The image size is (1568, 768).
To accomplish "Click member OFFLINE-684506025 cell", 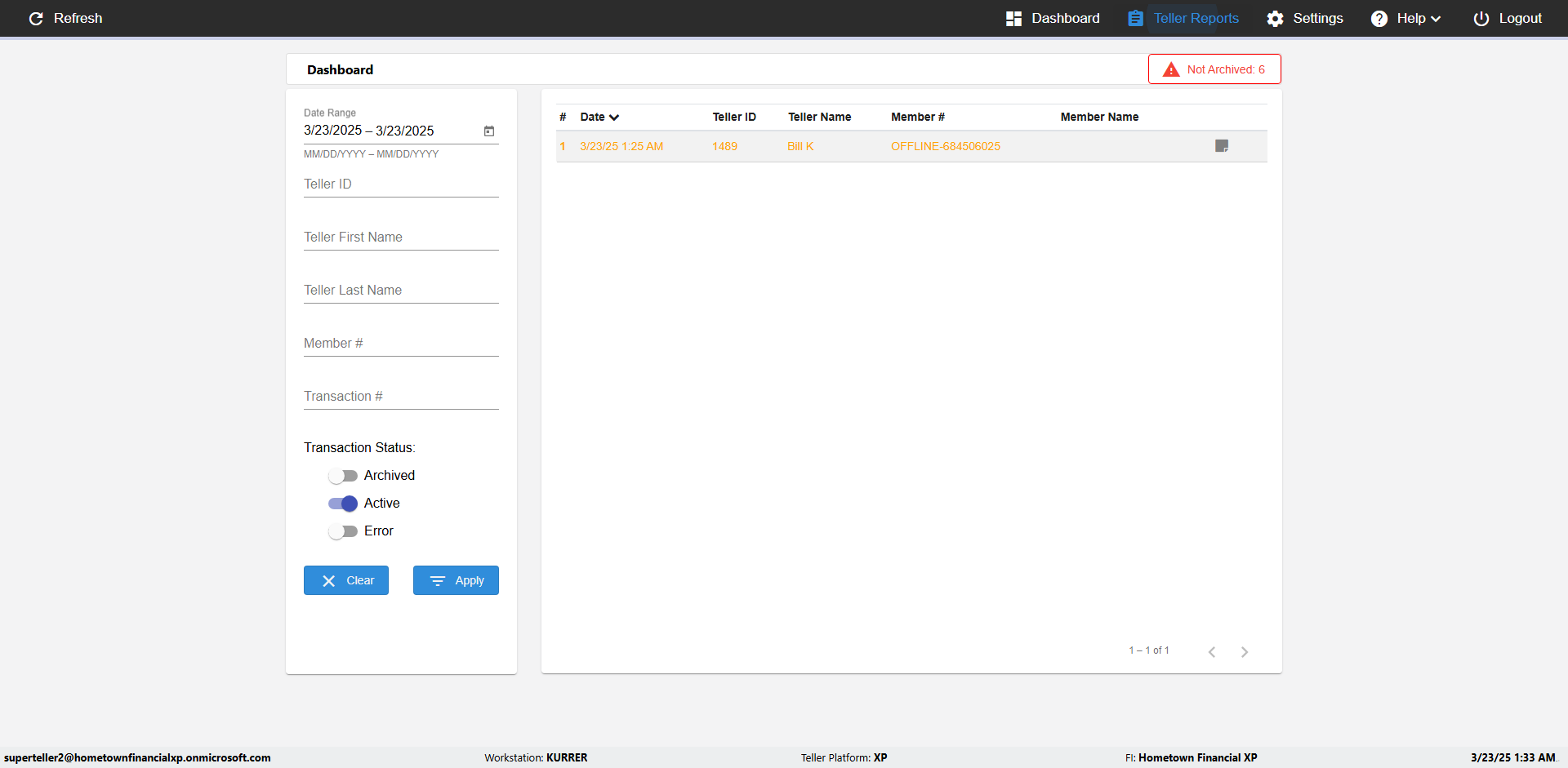I will [946, 146].
